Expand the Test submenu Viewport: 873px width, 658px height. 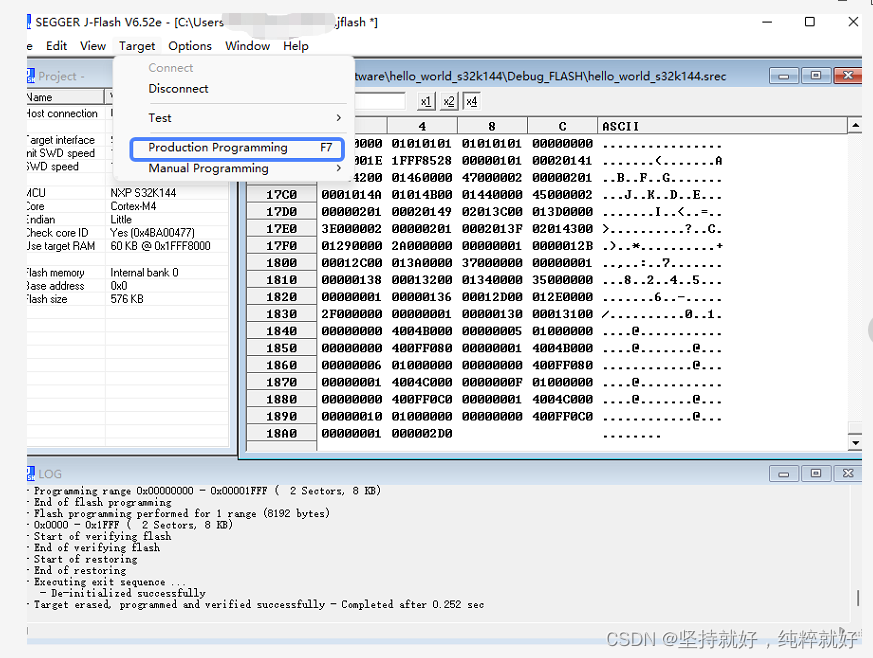click(234, 118)
